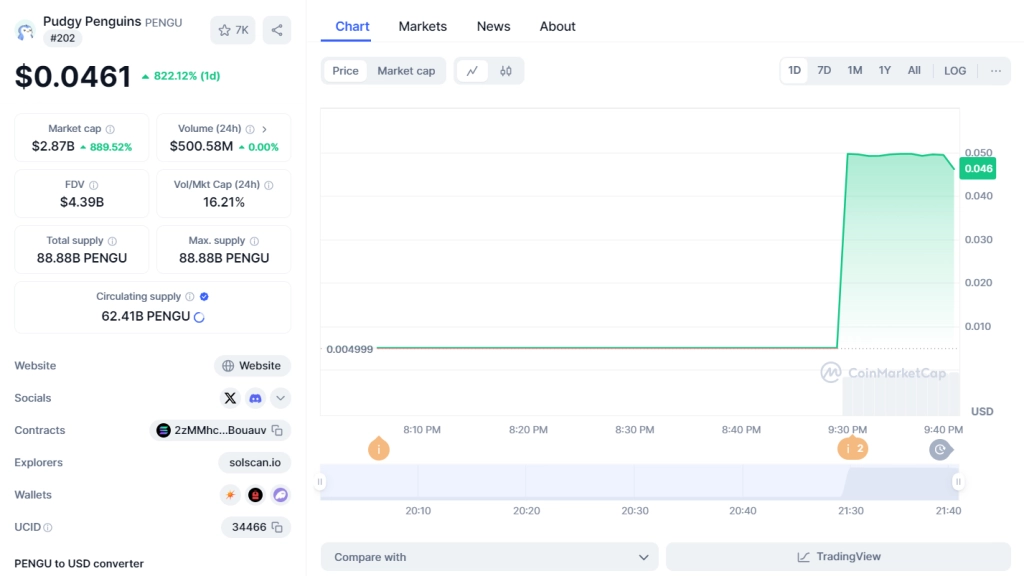Select Price chart mode
Viewport: 1024px width, 576px height.
(345, 71)
